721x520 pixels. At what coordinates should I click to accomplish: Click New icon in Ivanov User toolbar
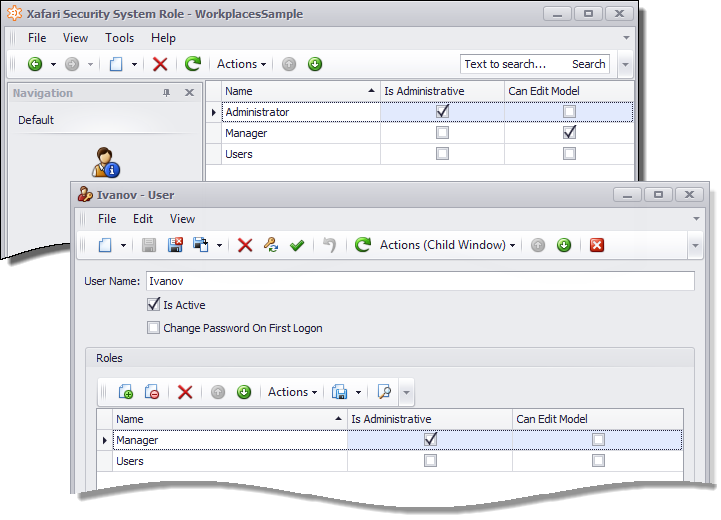105,245
